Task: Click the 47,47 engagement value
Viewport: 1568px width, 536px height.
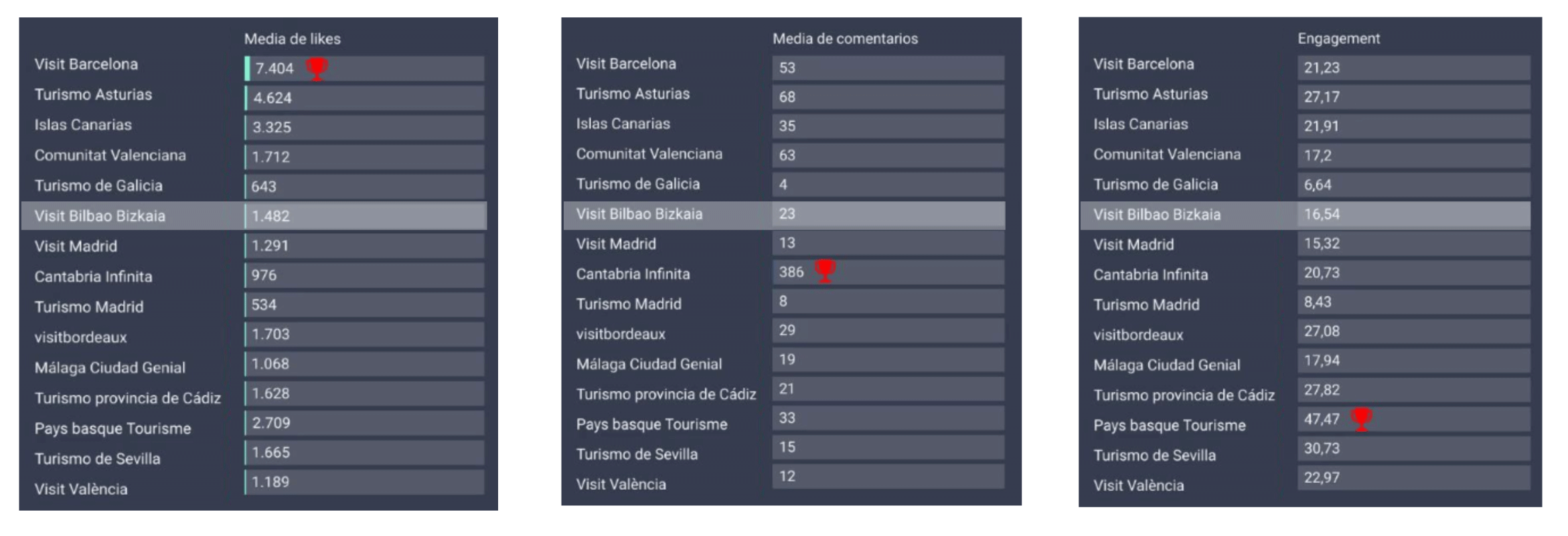Action: pyautogui.click(x=1322, y=420)
